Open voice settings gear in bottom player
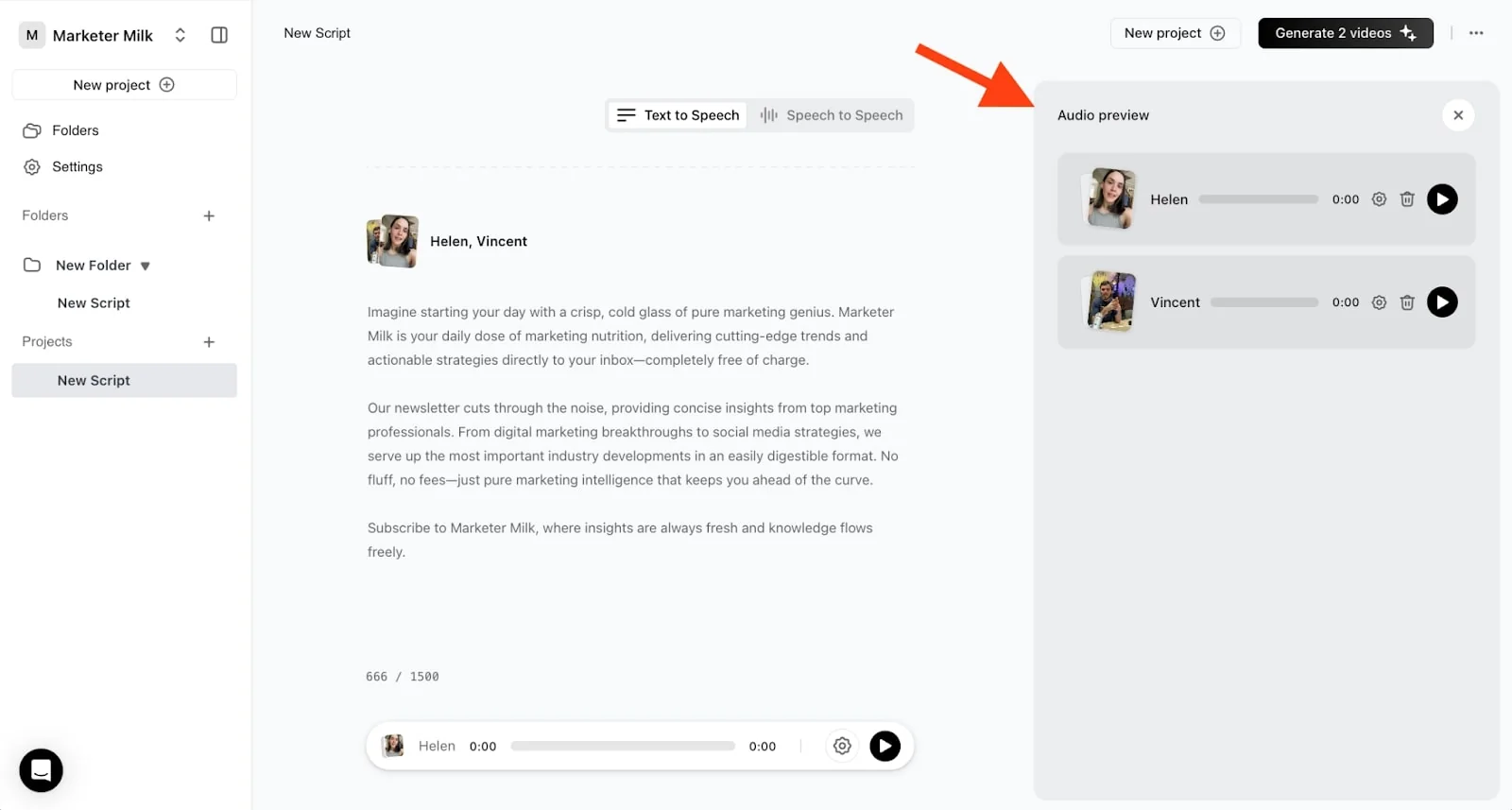 pos(842,746)
